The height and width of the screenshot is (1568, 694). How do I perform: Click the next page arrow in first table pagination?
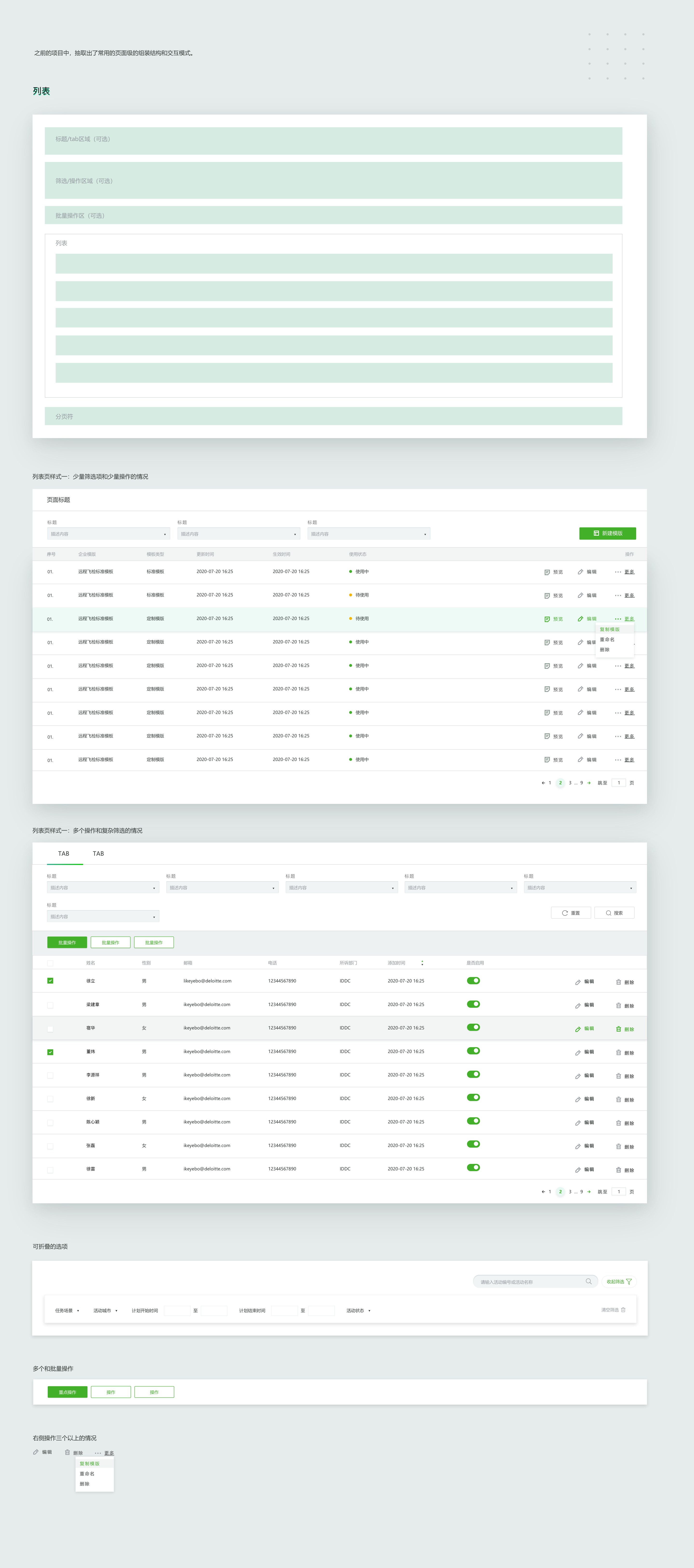pyautogui.click(x=589, y=783)
